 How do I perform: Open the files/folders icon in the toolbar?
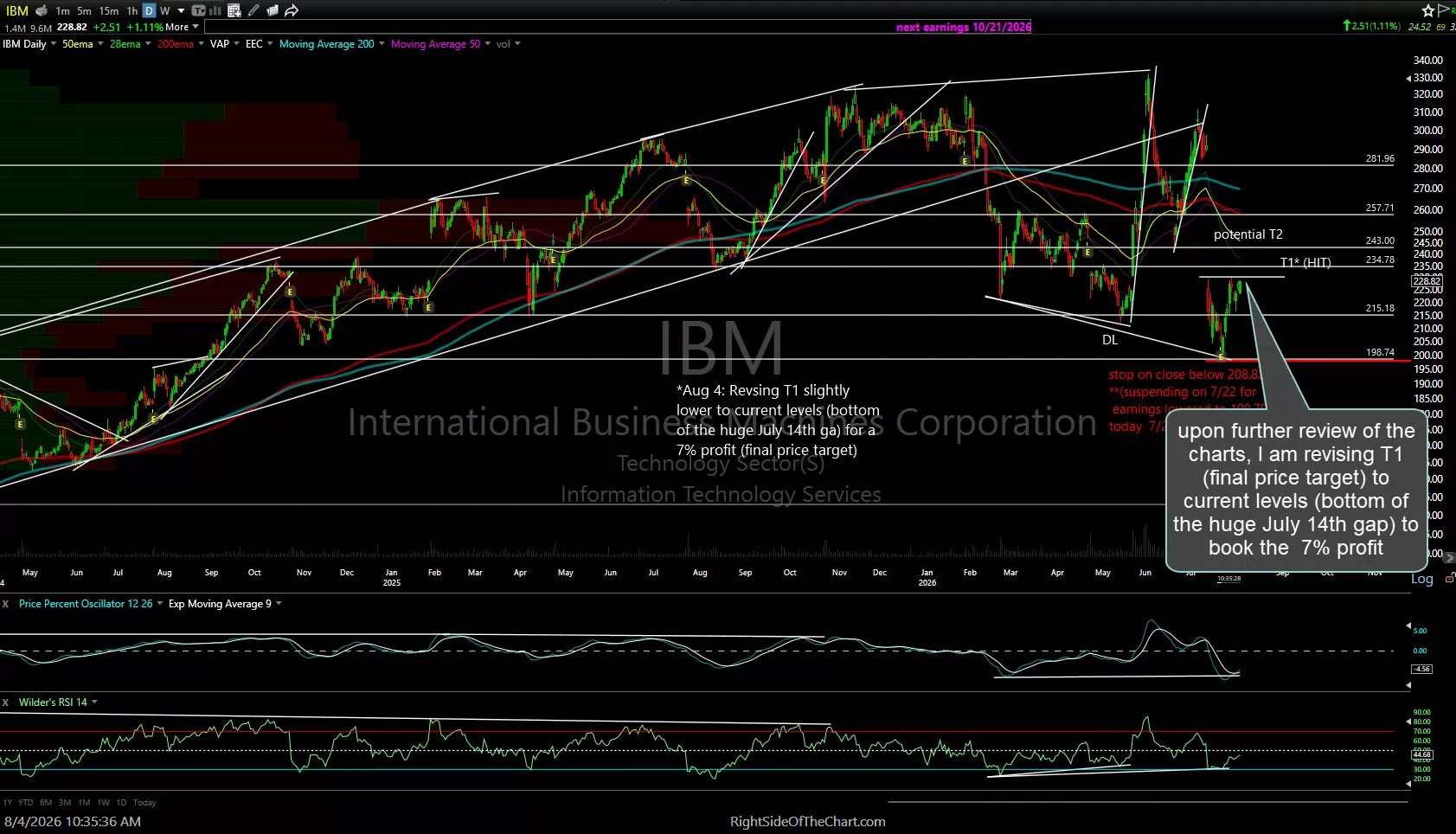(x=273, y=10)
